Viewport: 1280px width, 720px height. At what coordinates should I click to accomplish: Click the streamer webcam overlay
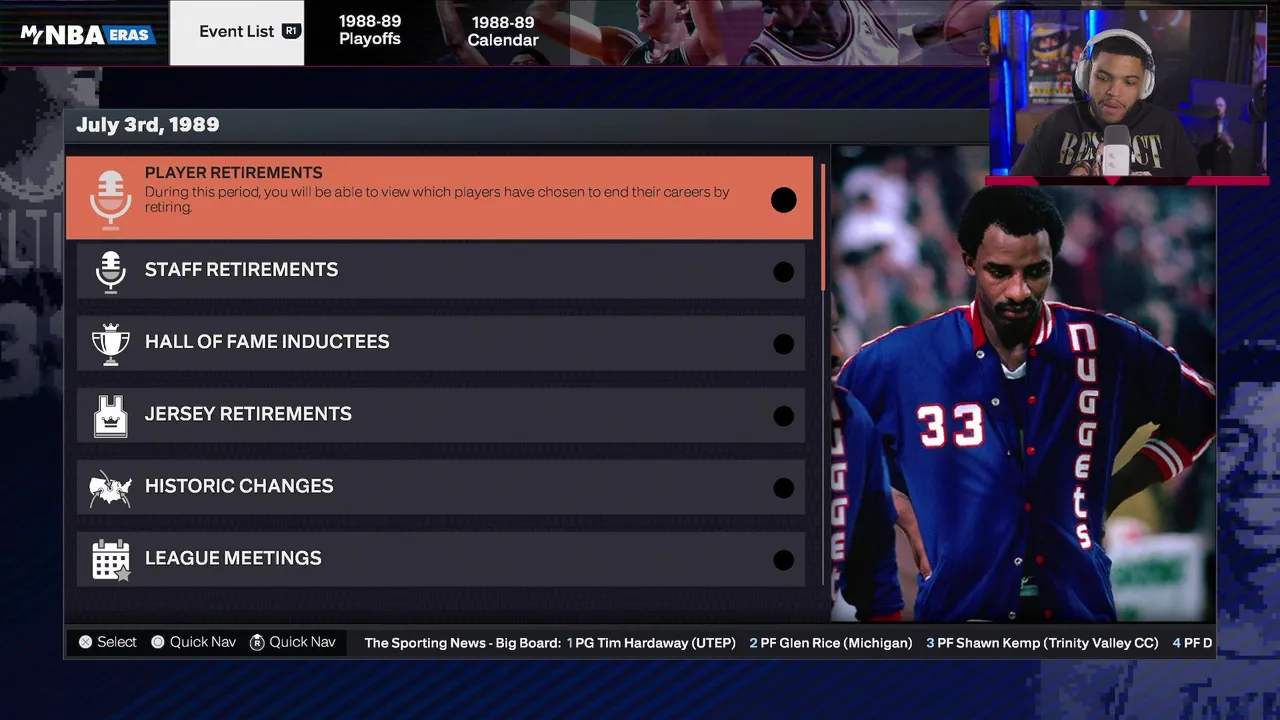pyautogui.click(x=1128, y=95)
